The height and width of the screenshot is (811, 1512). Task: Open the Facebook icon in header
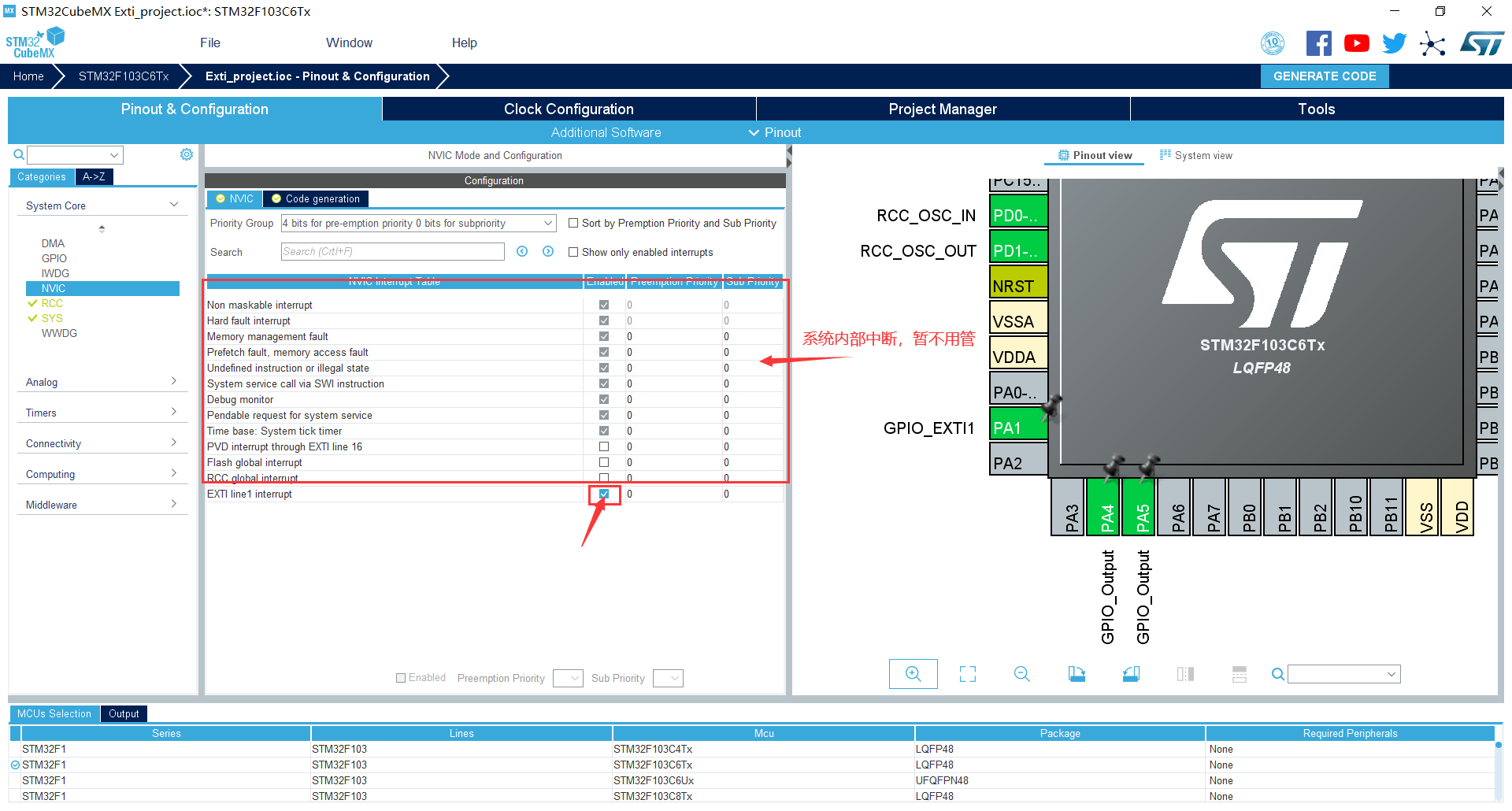pyautogui.click(x=1318, y=43)
